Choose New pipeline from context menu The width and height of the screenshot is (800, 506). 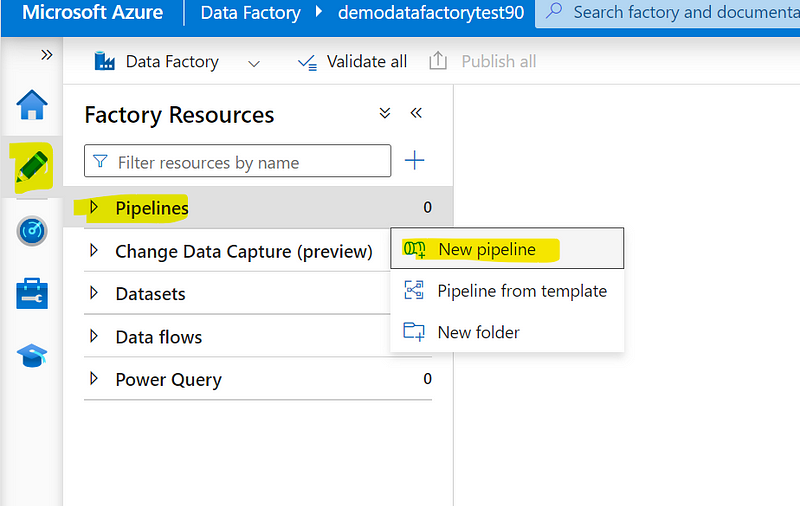pyautogui.click(x=507, y=248)
